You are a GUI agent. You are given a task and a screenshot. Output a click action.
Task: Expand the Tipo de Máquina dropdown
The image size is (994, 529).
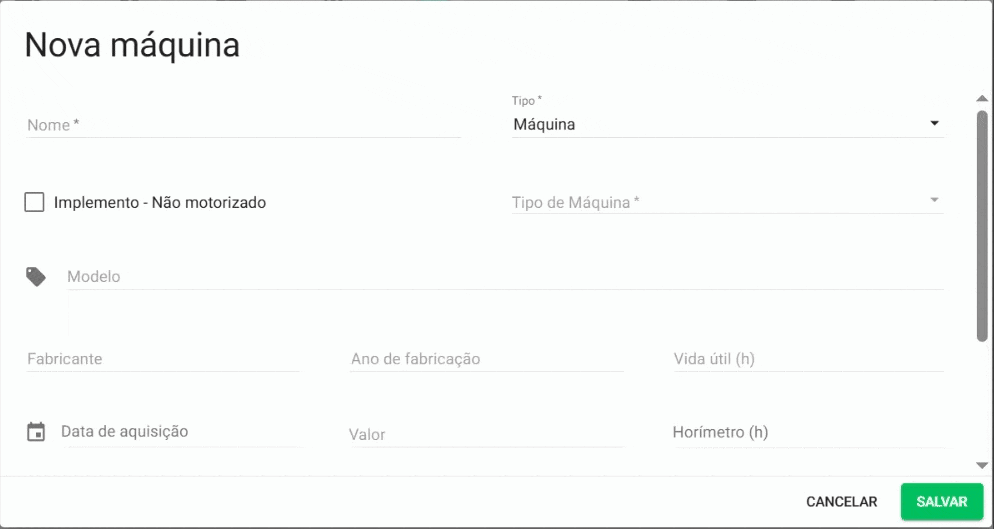(727, 202)
